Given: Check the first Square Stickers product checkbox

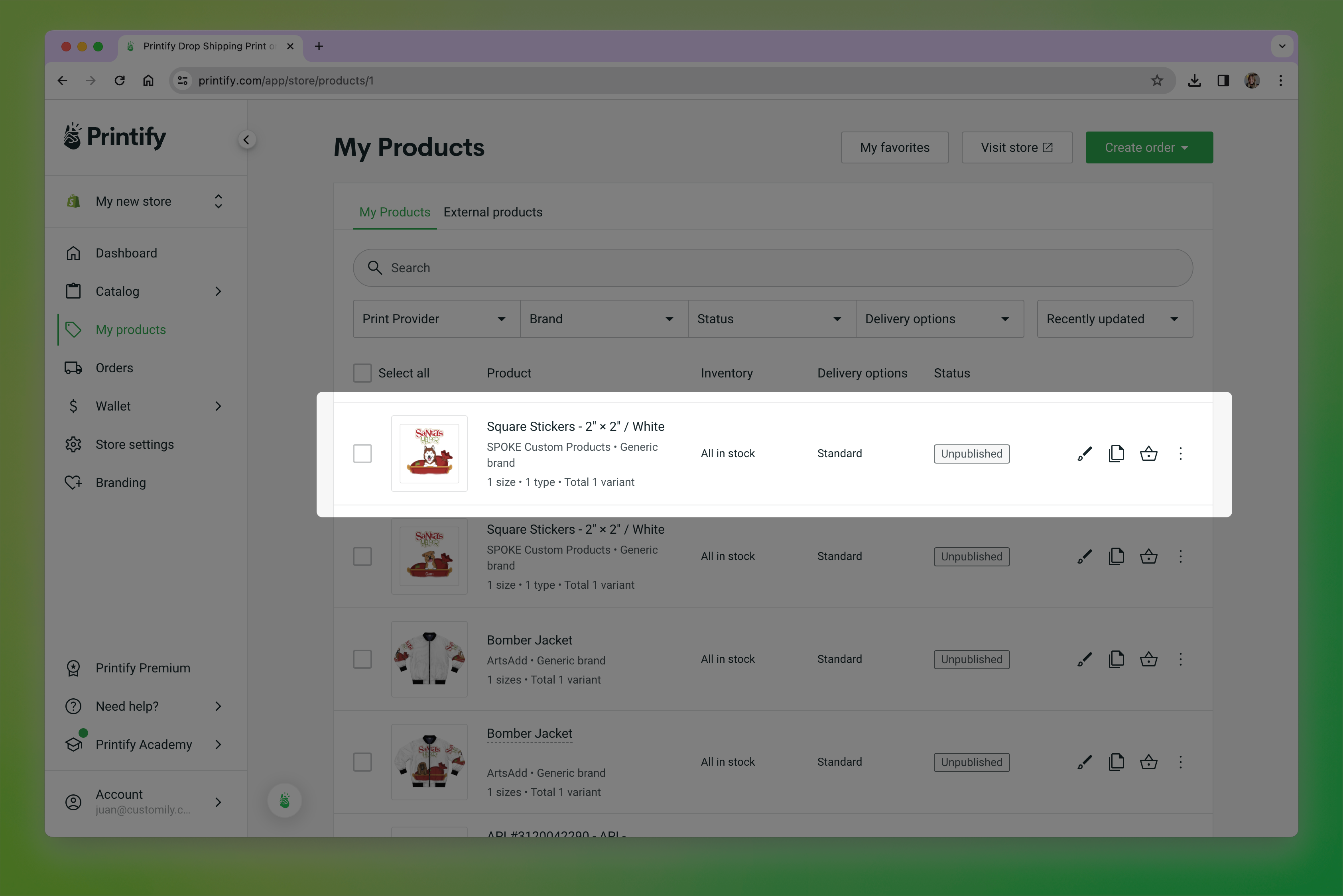Looking at the screenshot, I should tap(362, 453).
